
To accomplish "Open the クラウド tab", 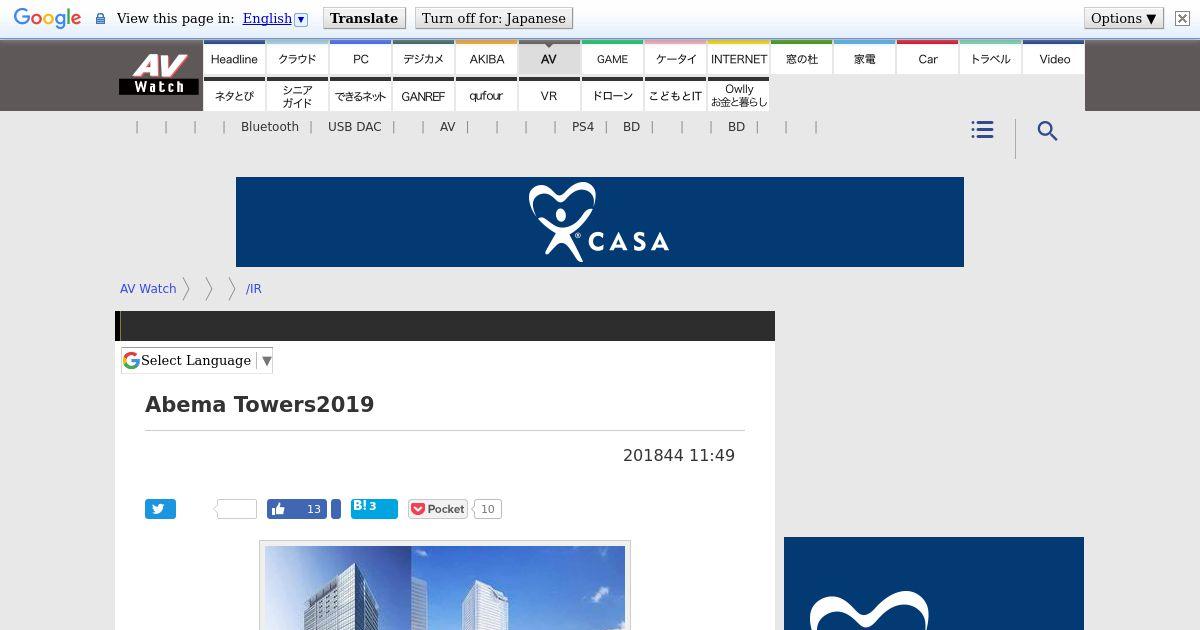I will pyautogui.click(x=297, y=58).
